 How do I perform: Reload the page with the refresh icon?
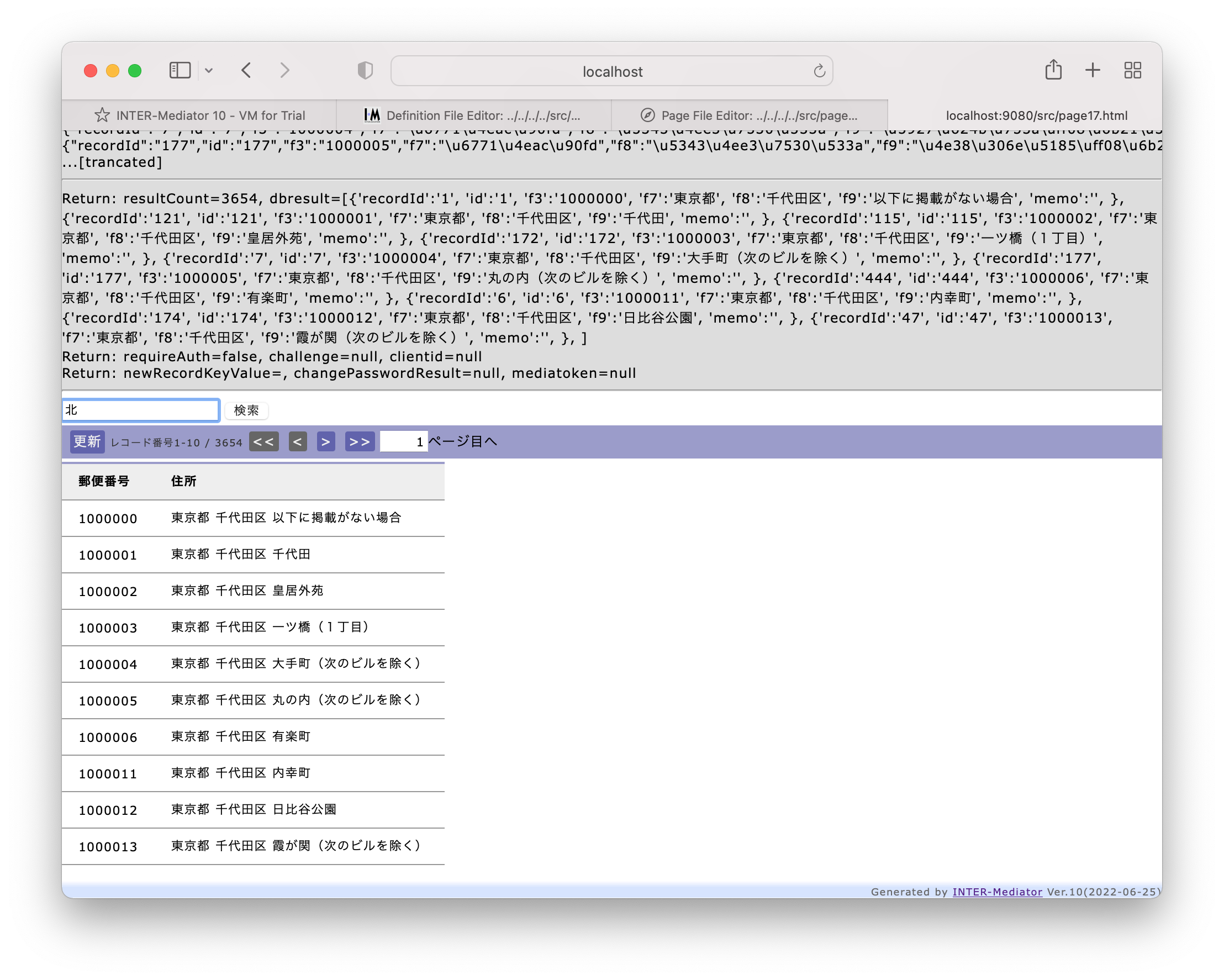coord(819,71)
